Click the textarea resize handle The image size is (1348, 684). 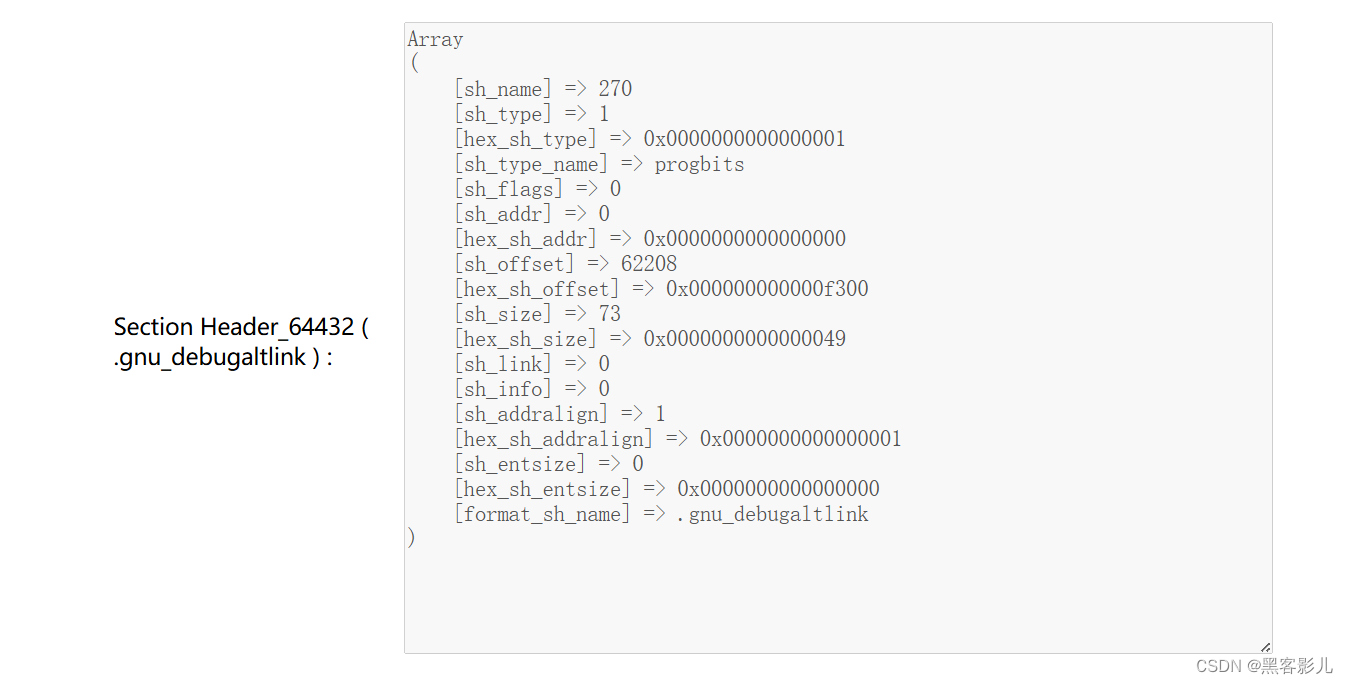tap(1265, 646)
